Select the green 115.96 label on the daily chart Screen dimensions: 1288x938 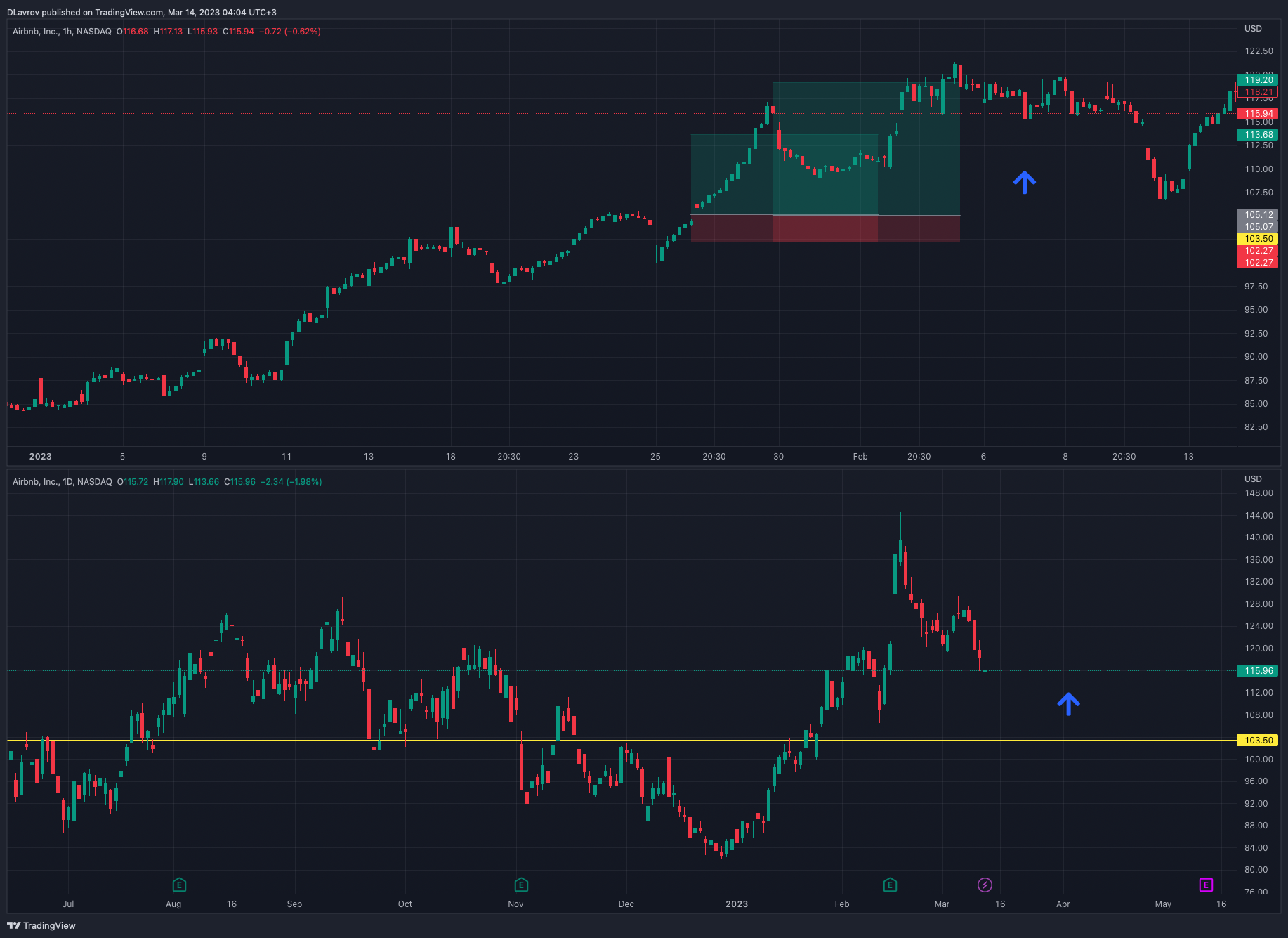(1258, 670)
